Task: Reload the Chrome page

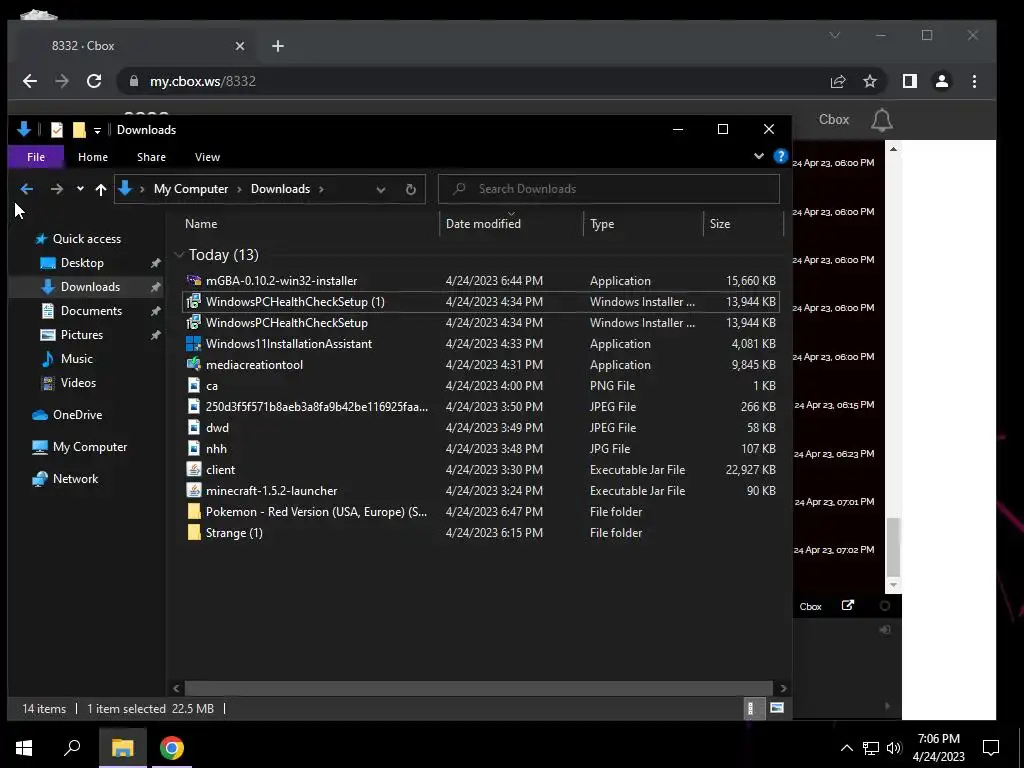Action: 94,81
